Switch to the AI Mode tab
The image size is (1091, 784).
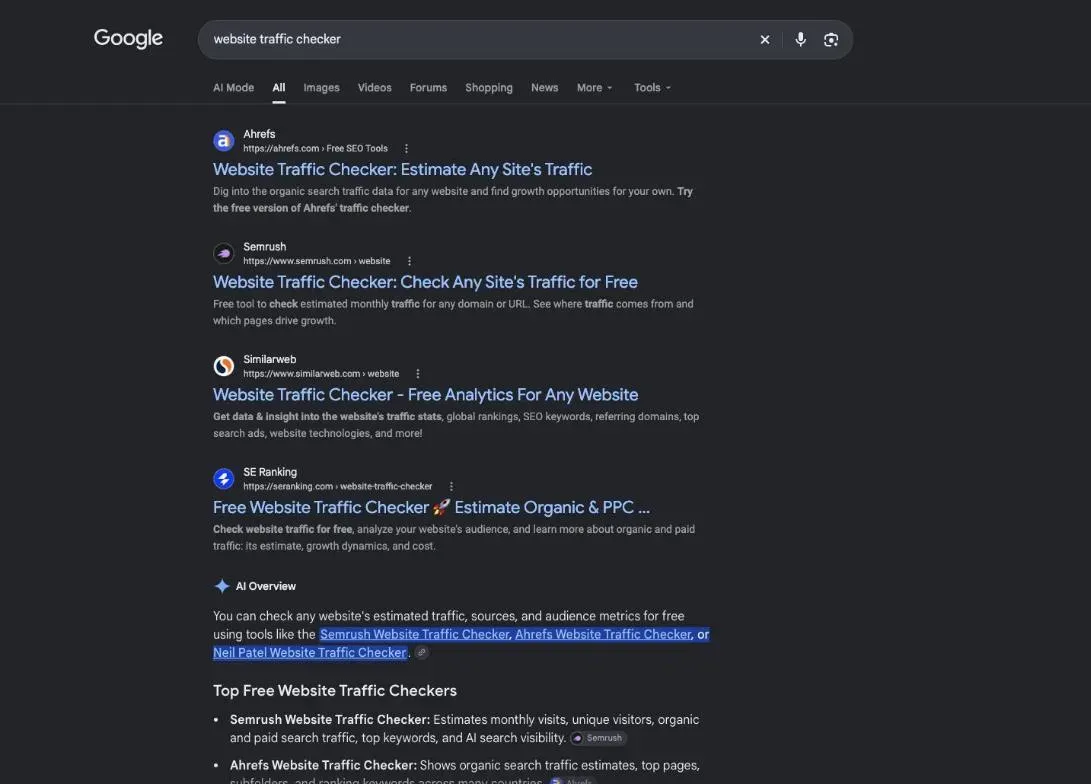click(x=233, y=88)
